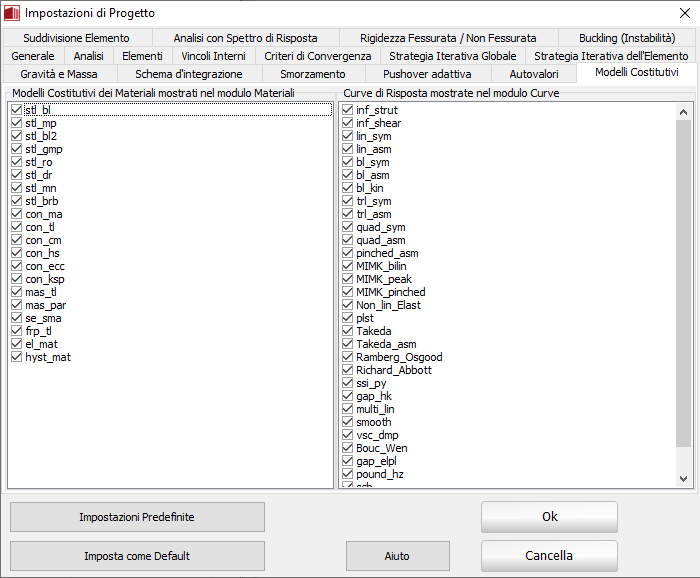Click the curve list scrollbar down arrow
The image size is (700, 578).
coord(684,479)
